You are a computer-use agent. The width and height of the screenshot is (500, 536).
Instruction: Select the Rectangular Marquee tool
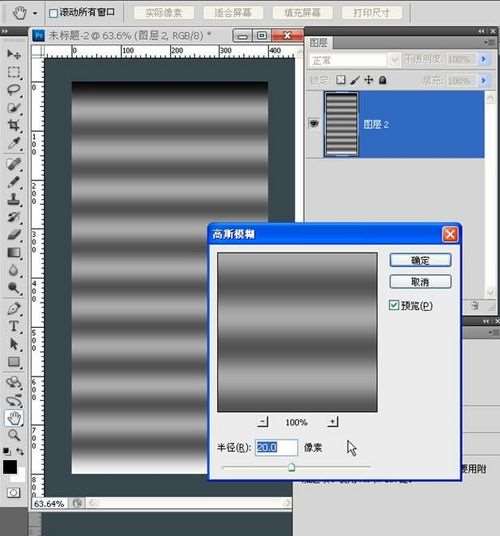coord(14,72)
